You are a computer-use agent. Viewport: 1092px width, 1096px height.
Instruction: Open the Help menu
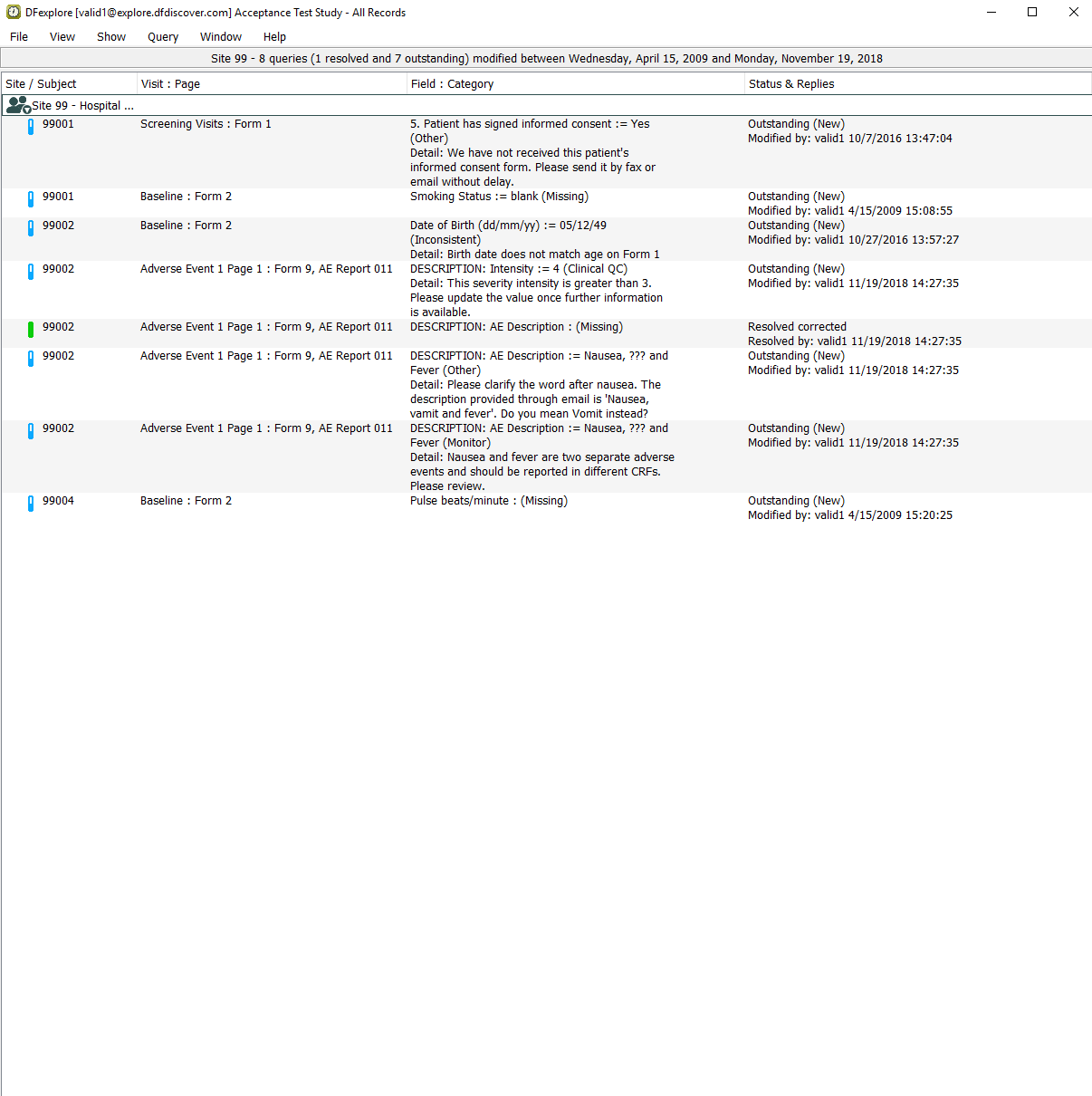[x=274, y=37]
